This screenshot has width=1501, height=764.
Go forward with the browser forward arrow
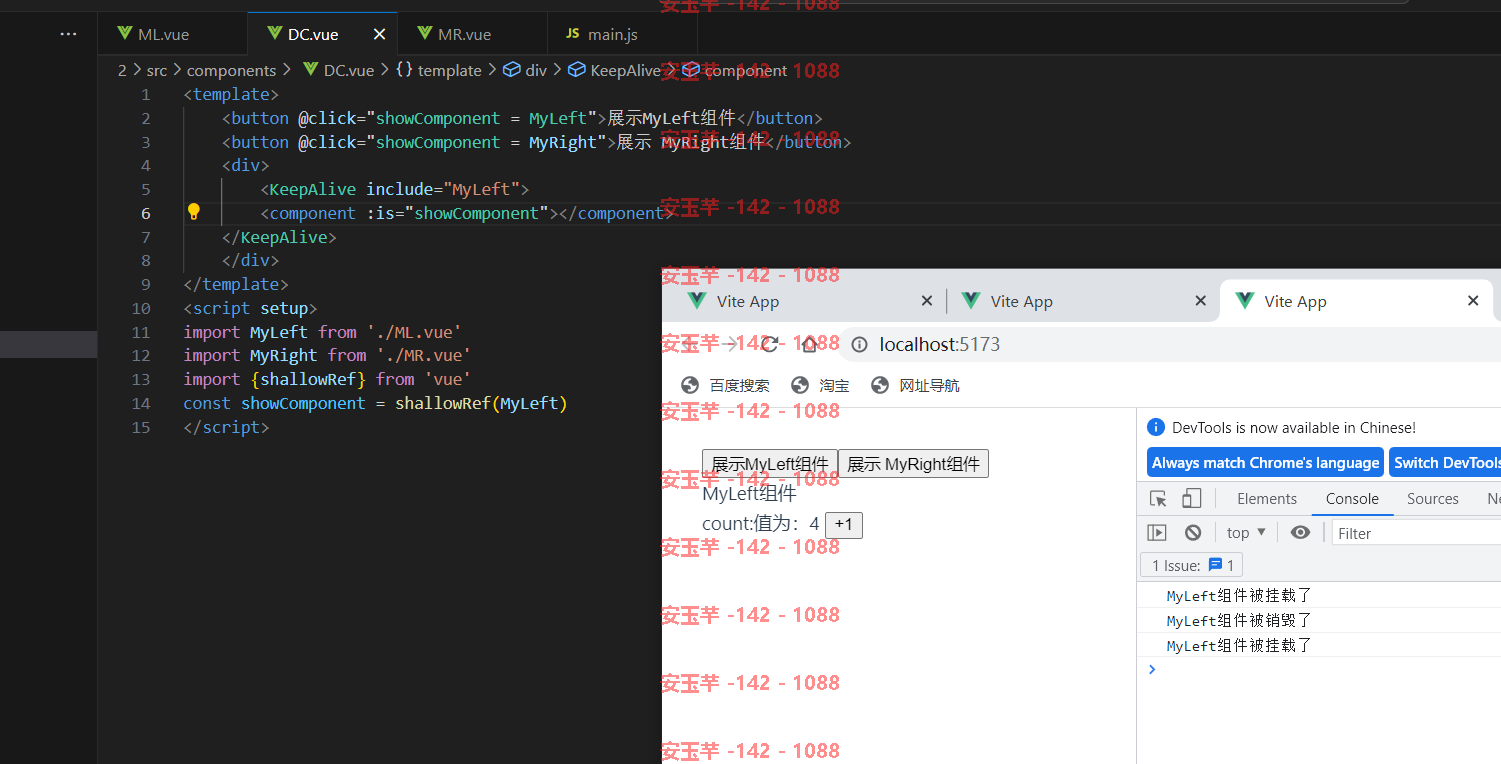click(x=729, y=344)
